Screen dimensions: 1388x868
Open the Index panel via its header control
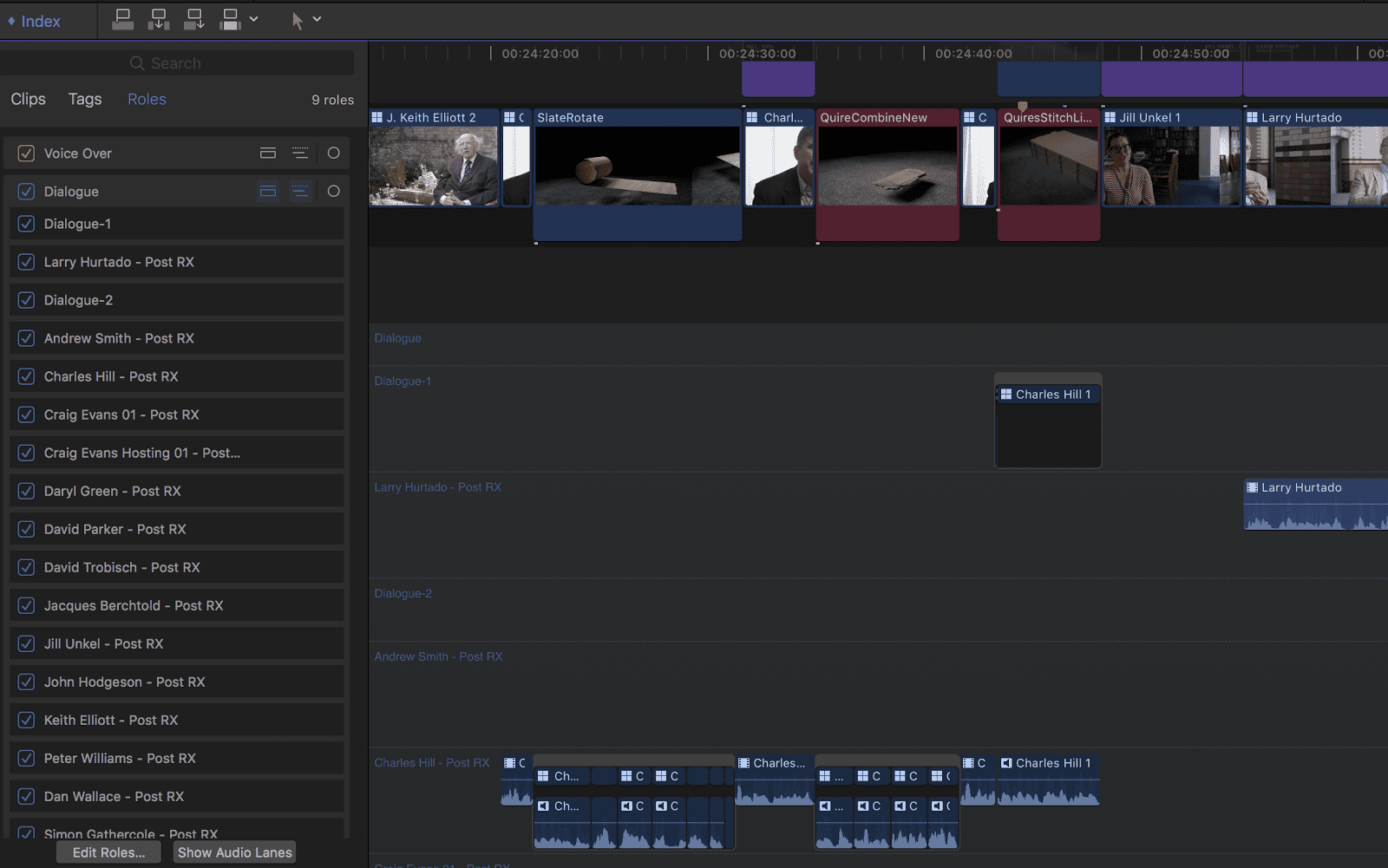tap(35, 20)
